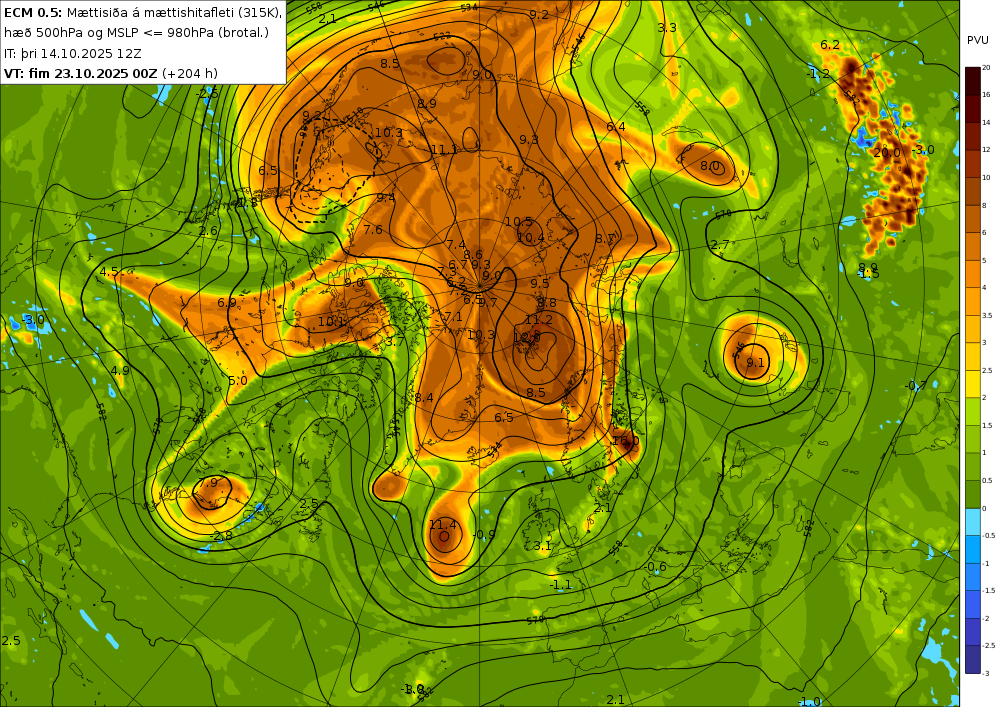The width and height of the screenshot is (1000, 707).
Task: Click the '-0.7' negative PV value
Action: click(x=916, y=386)
